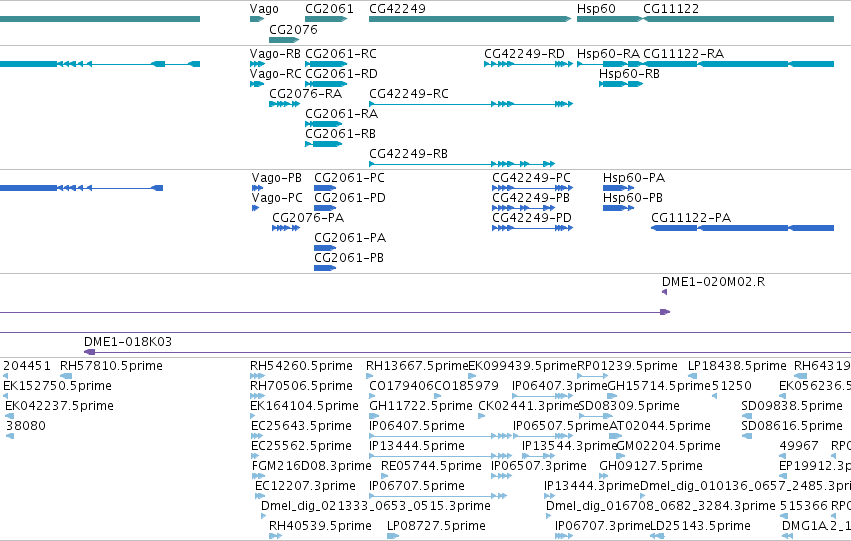Select EST SD08616.5prime

[792, 426]
